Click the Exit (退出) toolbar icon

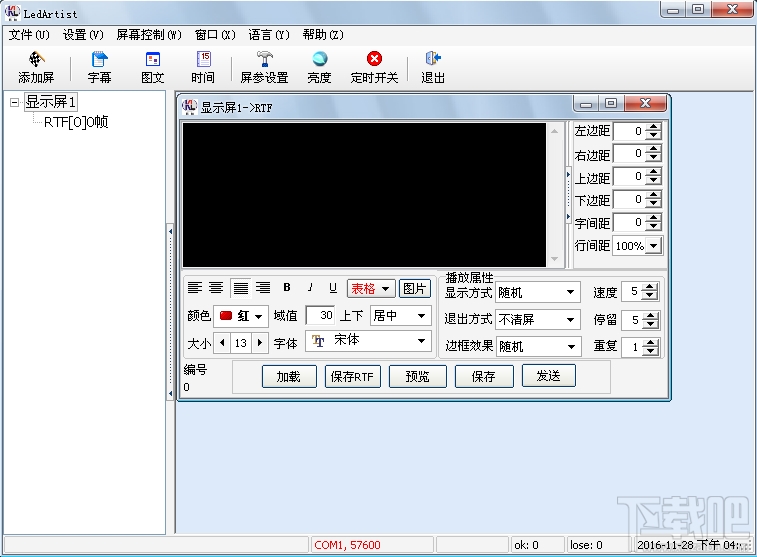coord(433,68)
